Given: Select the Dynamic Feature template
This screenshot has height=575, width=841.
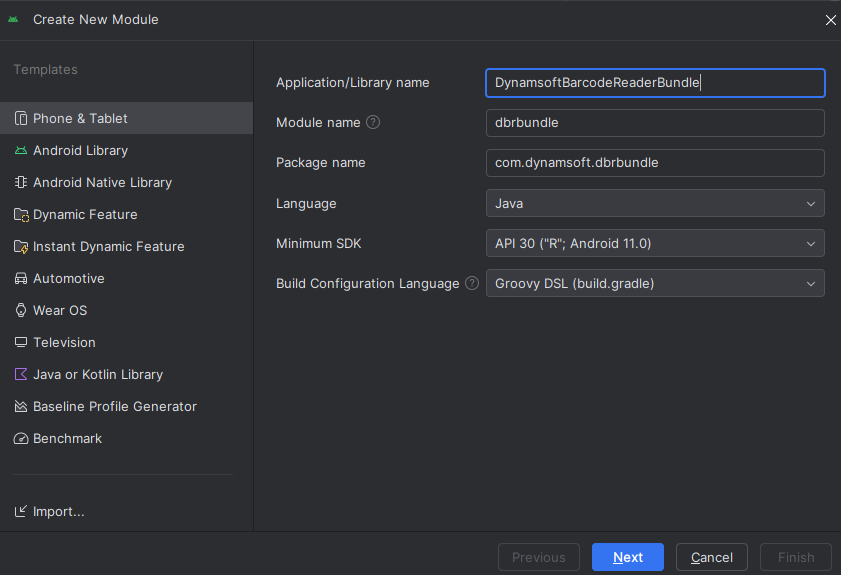Looking at the screenshot, I should [127, 215].
